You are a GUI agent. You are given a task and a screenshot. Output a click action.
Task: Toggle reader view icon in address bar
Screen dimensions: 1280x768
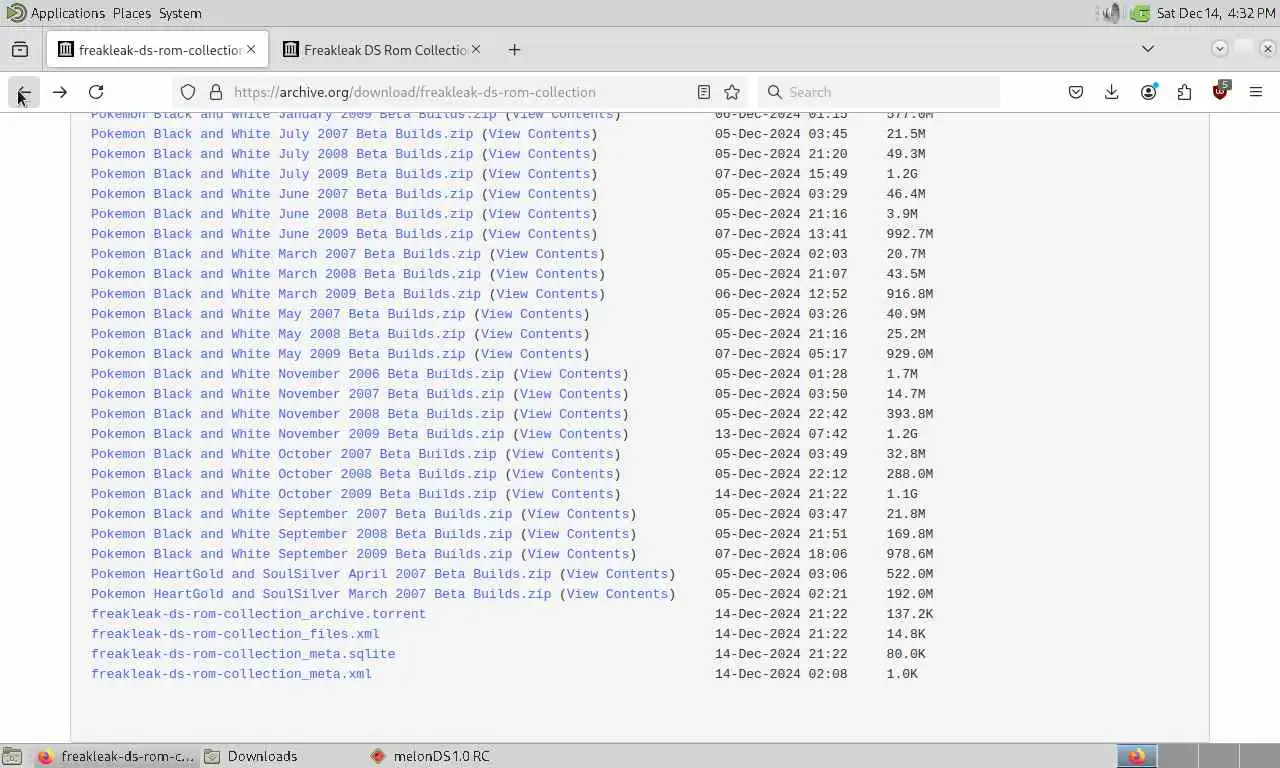click(x=704, y=92)
